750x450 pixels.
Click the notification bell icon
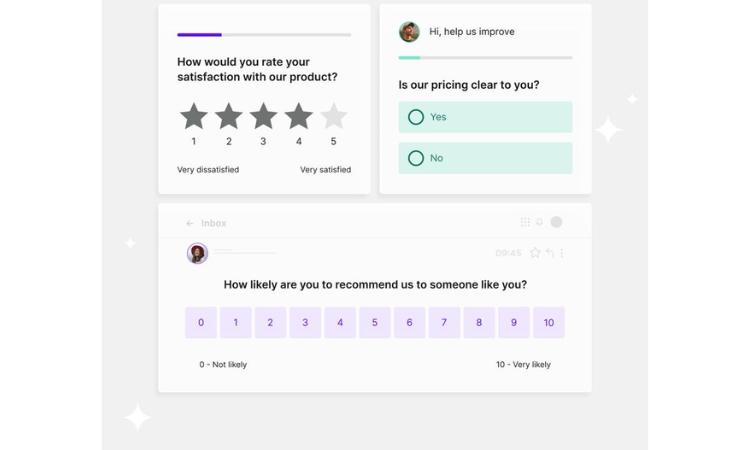539,222
